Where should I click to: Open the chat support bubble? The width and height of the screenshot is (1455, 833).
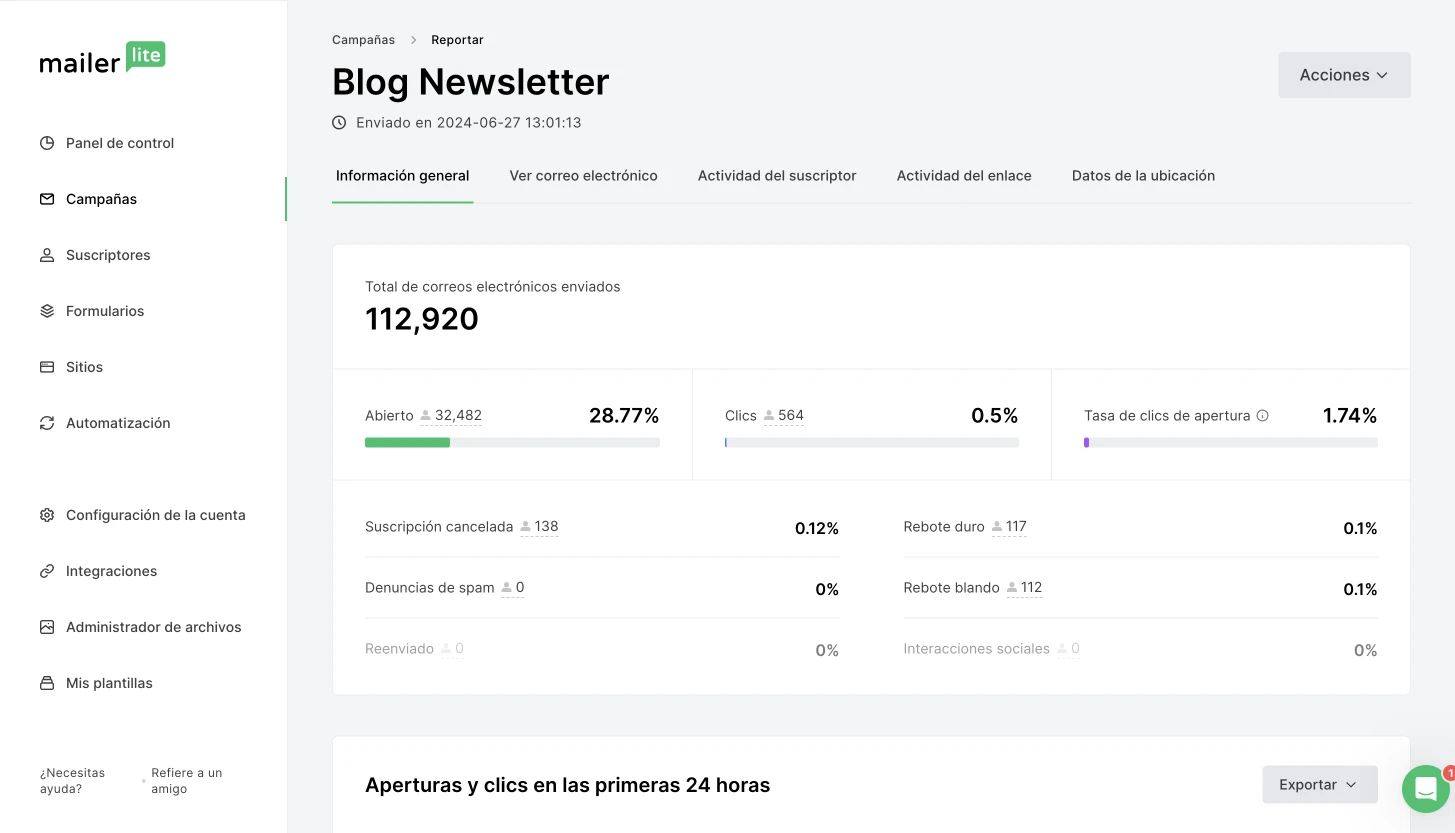[x=1425, y=789]
